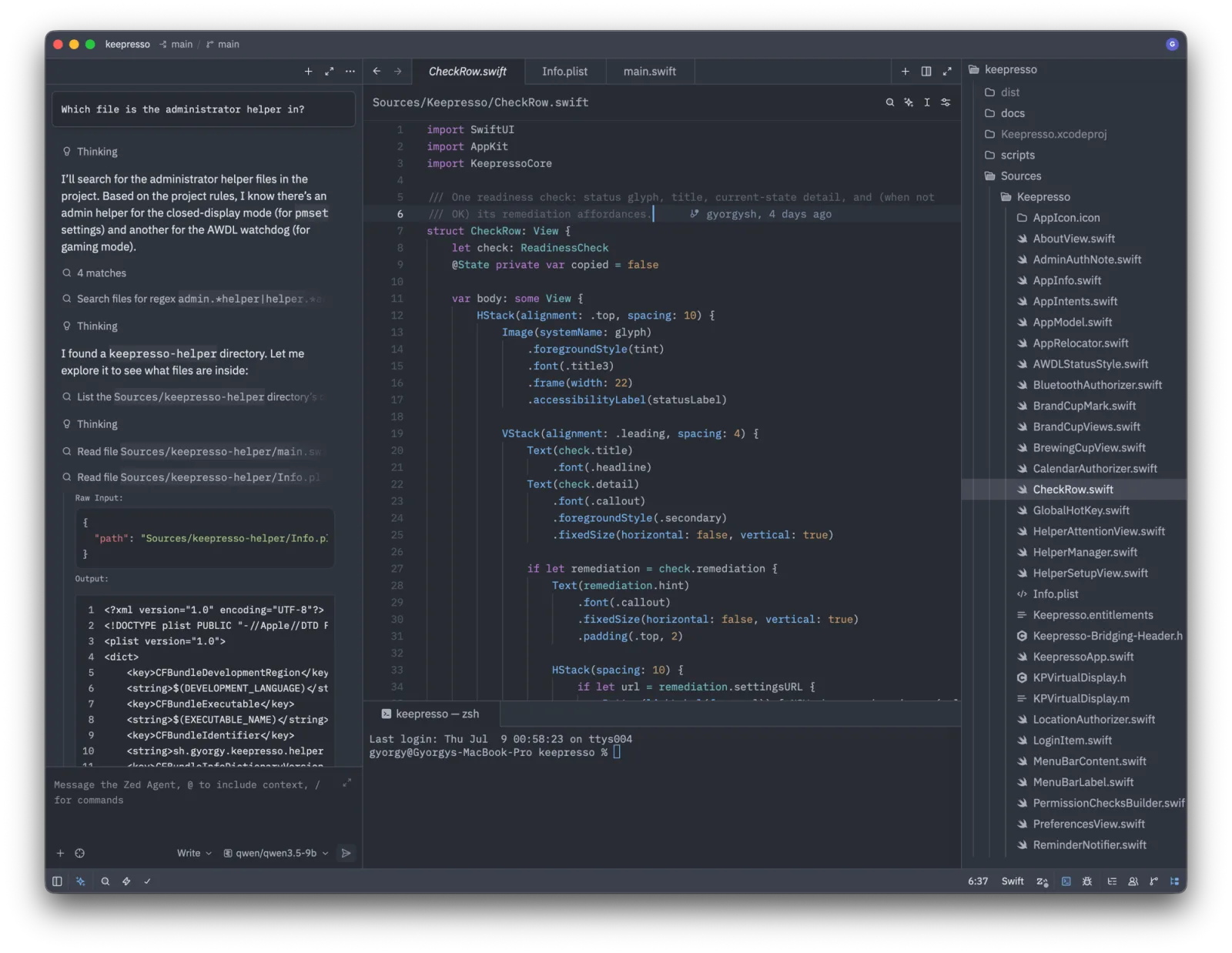
Task: Click line number 19 in gutter
Action: coord(397,433)
